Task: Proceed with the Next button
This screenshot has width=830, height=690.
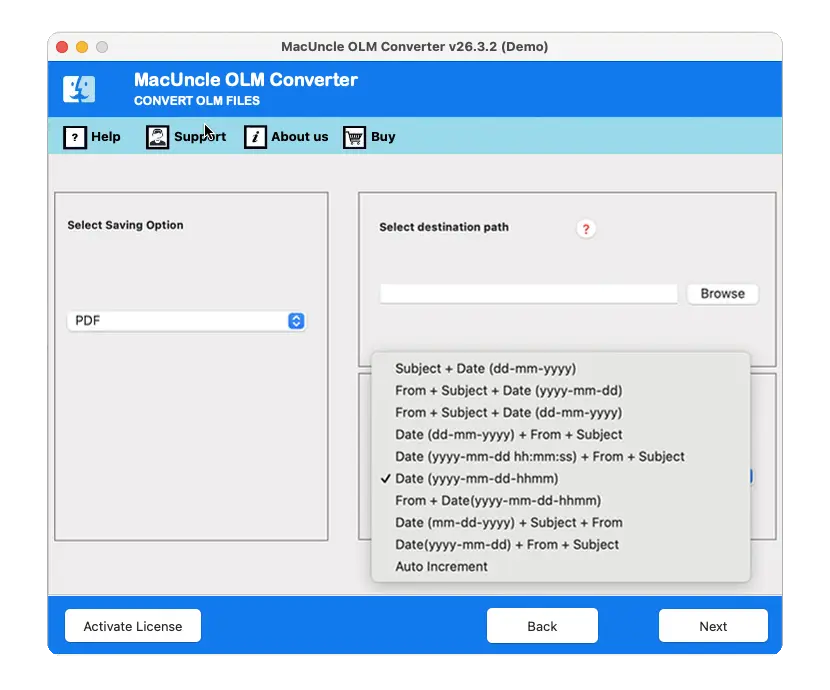Action: coord(713,626)
